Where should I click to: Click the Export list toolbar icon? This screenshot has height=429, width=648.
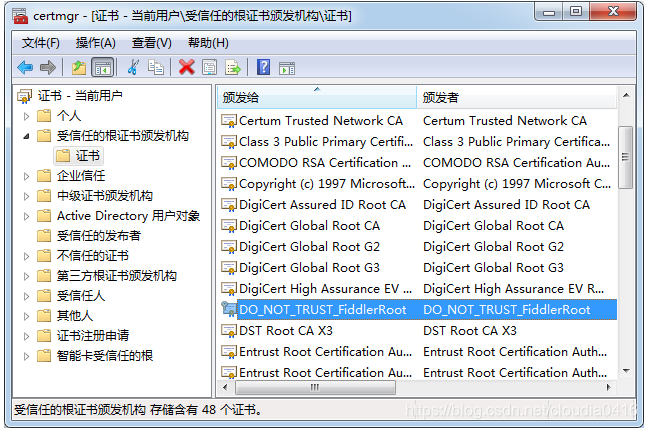pos(233,67)
